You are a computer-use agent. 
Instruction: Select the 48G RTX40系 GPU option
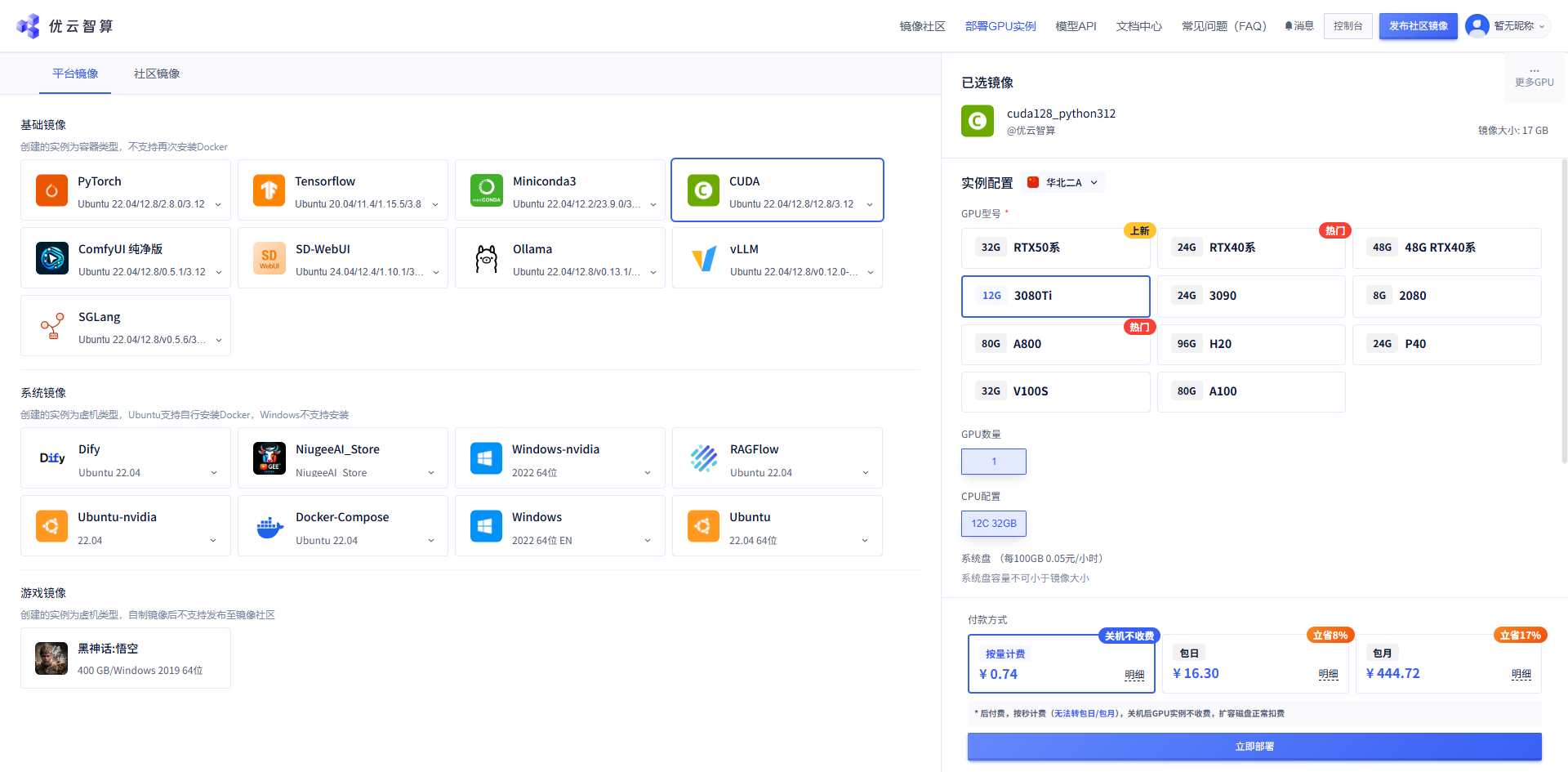(1446, 248)
